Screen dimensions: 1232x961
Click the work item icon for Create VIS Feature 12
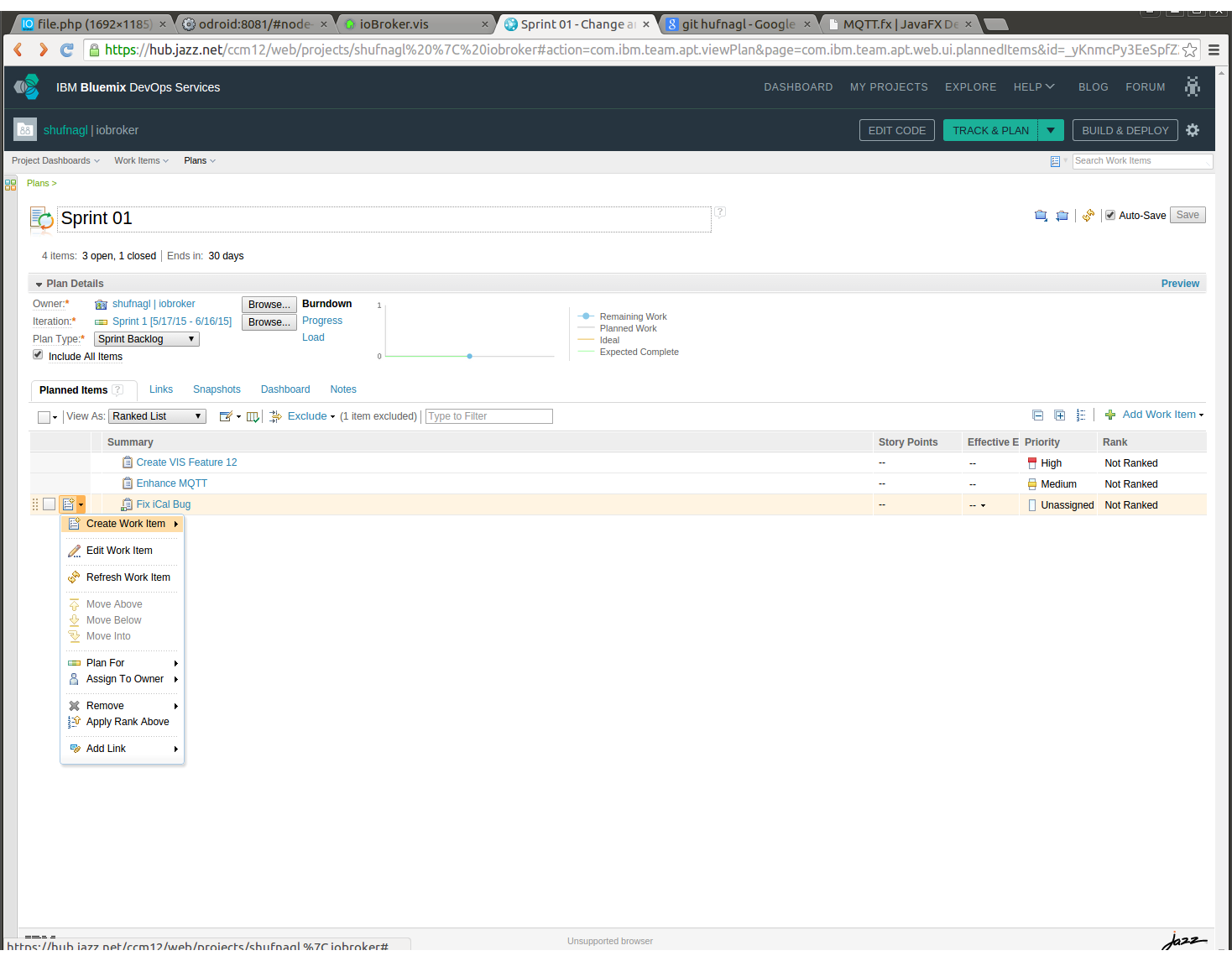click(x=128, y=462)
